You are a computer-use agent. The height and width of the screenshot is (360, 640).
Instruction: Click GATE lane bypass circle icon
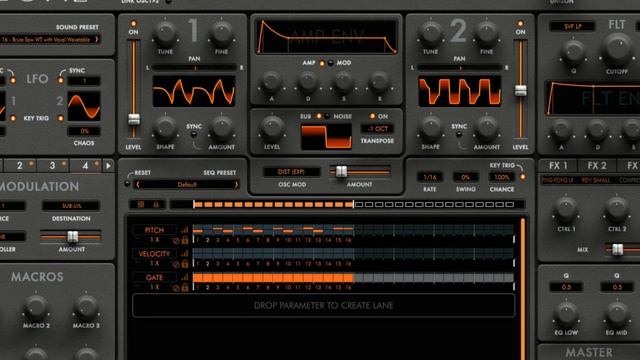176,288
